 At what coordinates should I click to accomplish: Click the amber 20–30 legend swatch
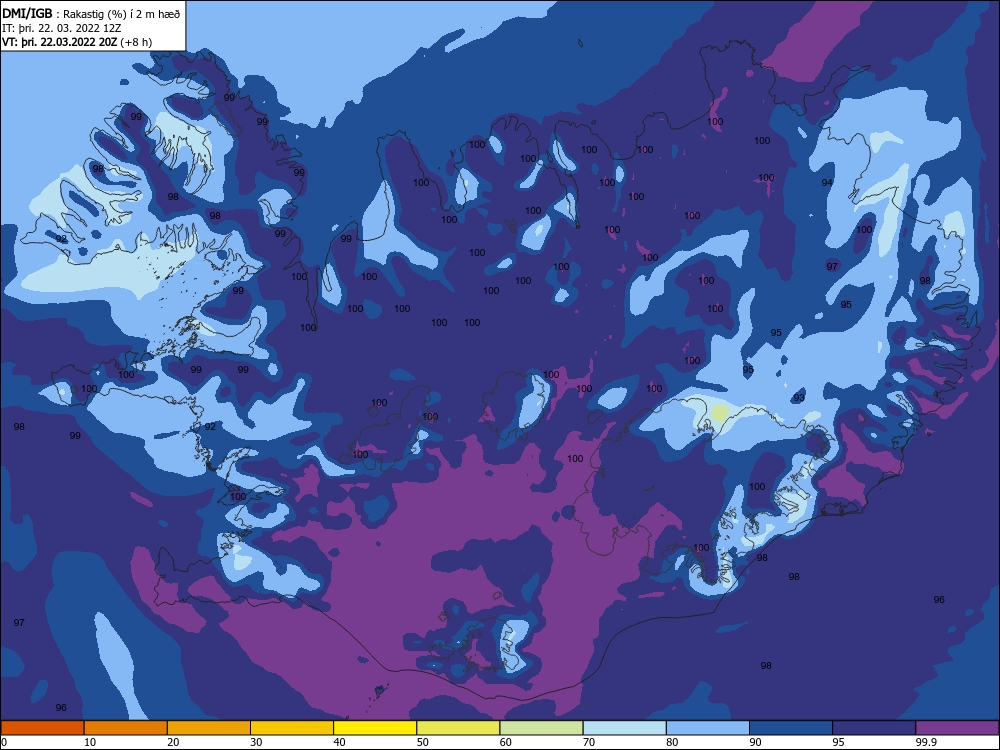(x=209, y=728)
